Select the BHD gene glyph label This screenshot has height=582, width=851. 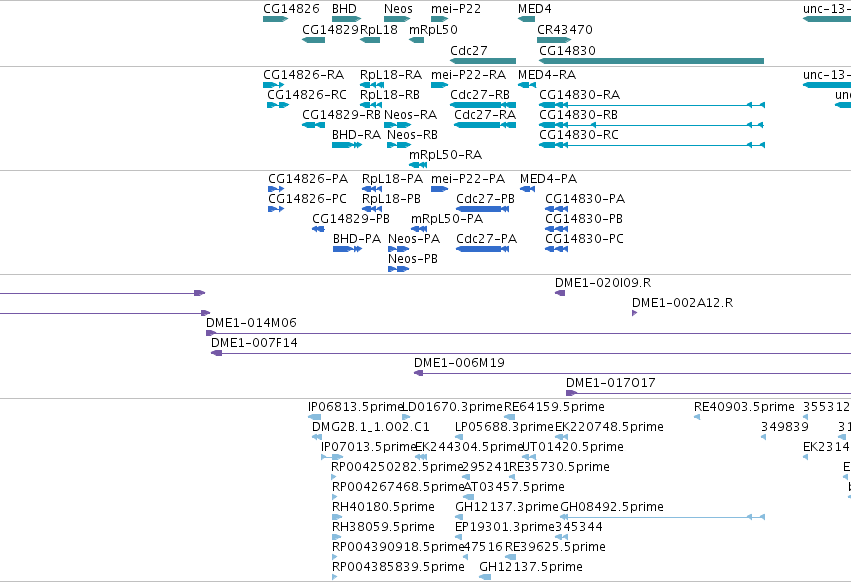tap(344, 9)
